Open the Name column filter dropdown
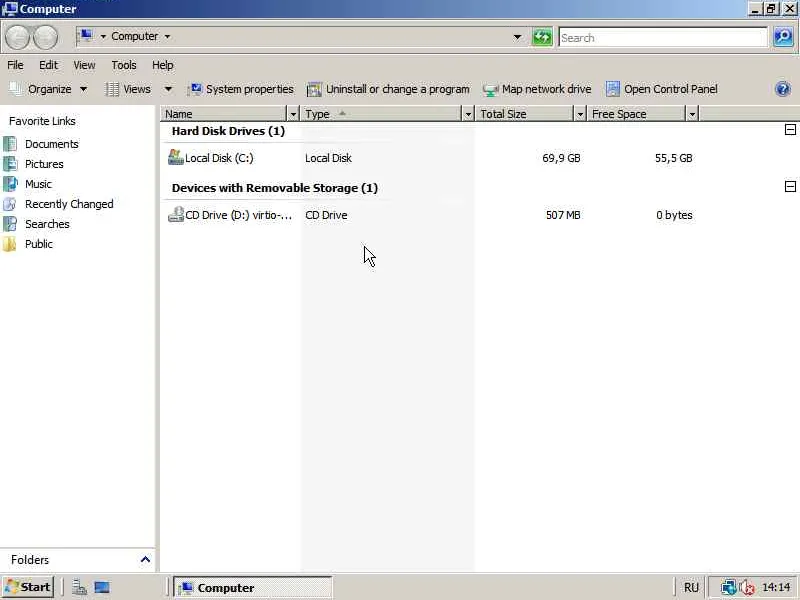Screen dimensions: 800x600 coord(293,114)
